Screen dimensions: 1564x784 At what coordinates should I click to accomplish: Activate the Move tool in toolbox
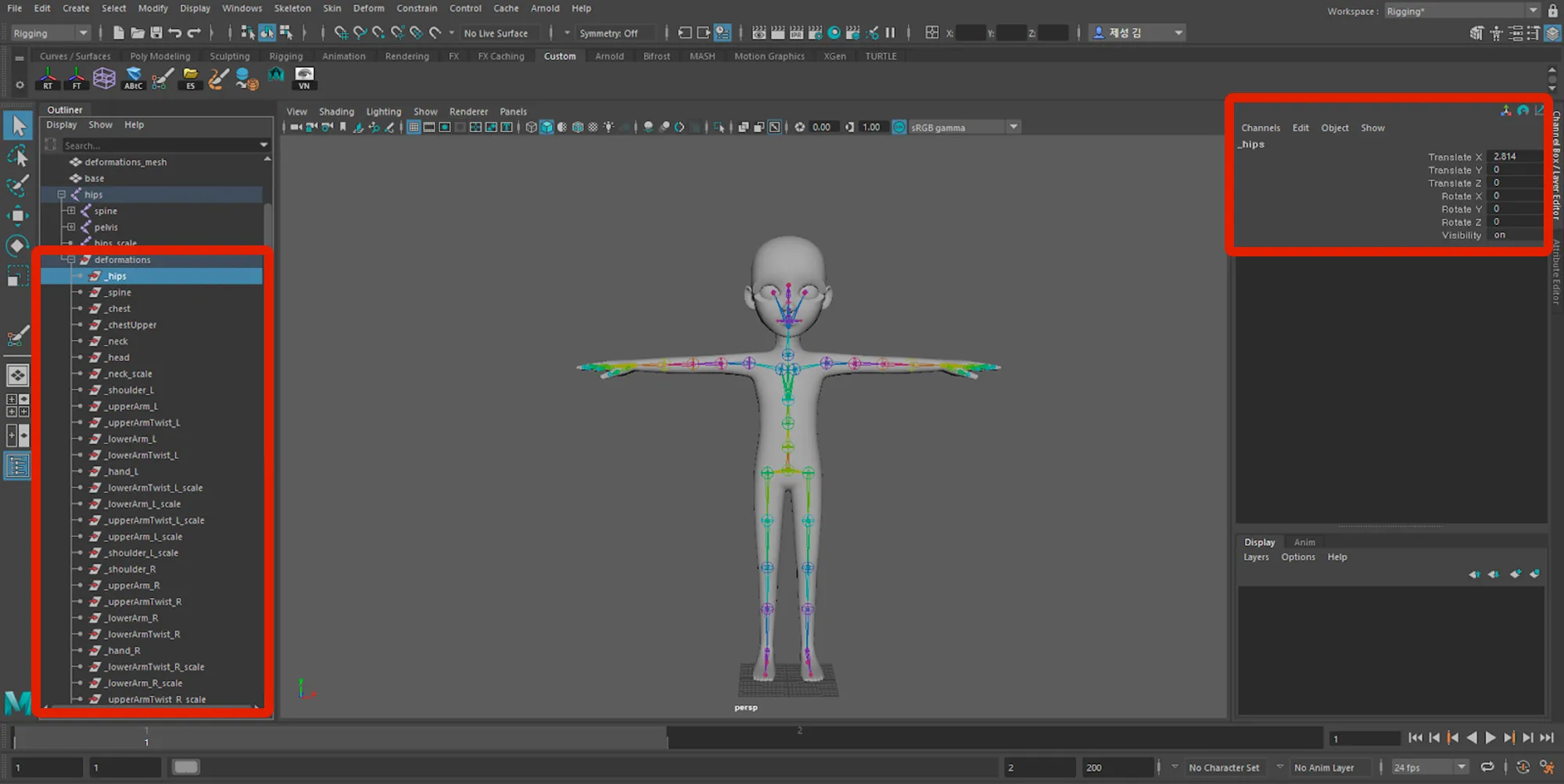pyautogui.click(x=17, y=216)
